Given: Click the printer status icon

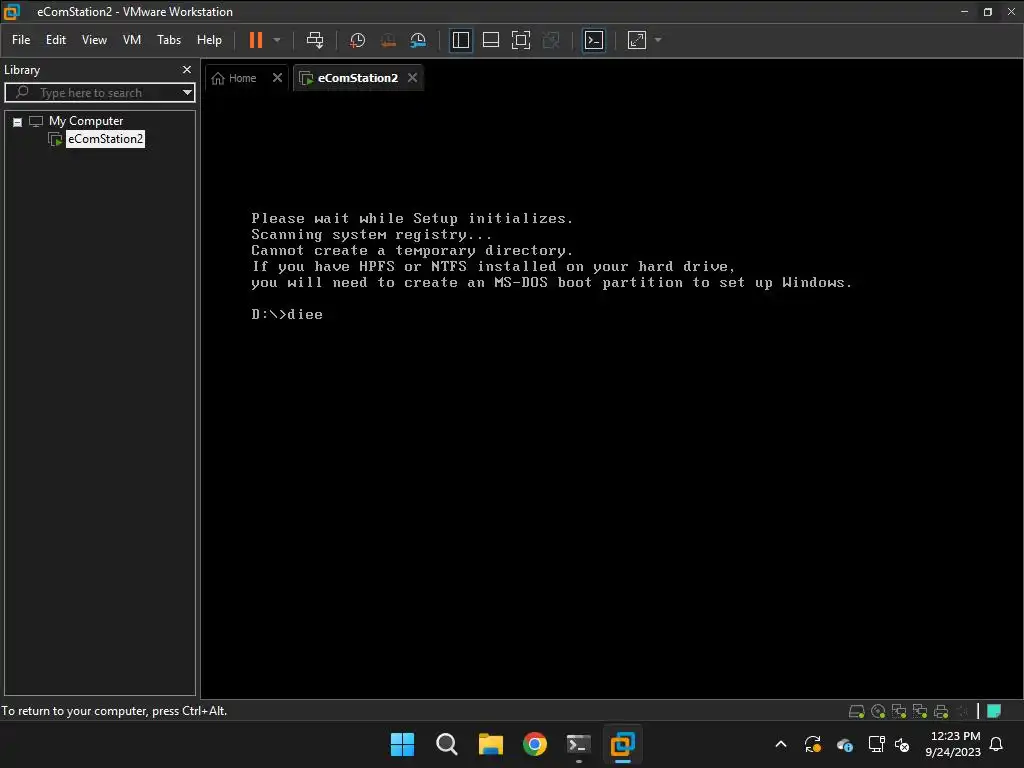Looking at the screenshot, I should [941, 711].
